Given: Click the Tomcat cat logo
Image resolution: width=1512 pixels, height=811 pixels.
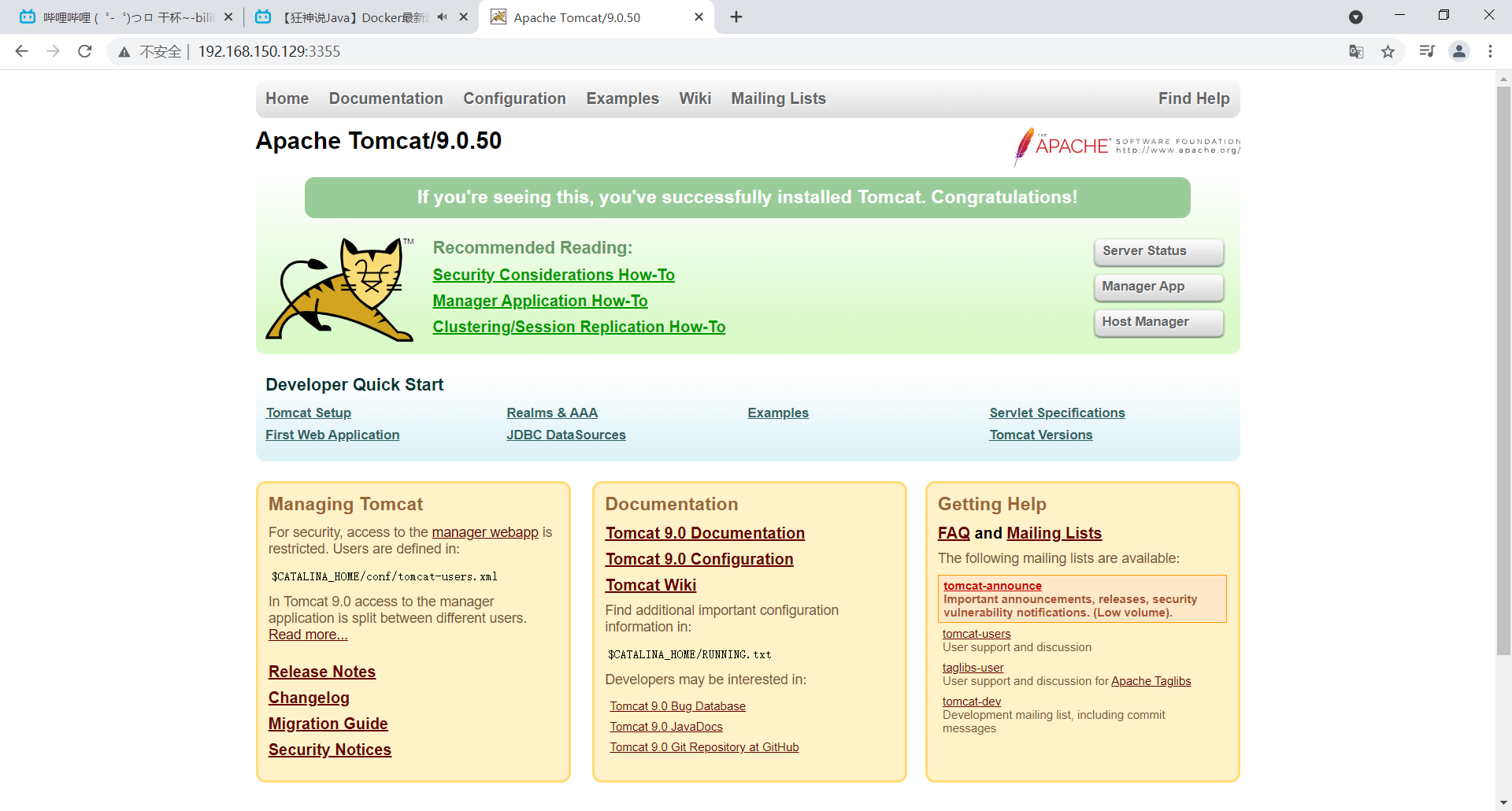Looking at the screenshot, I should 339,289.
